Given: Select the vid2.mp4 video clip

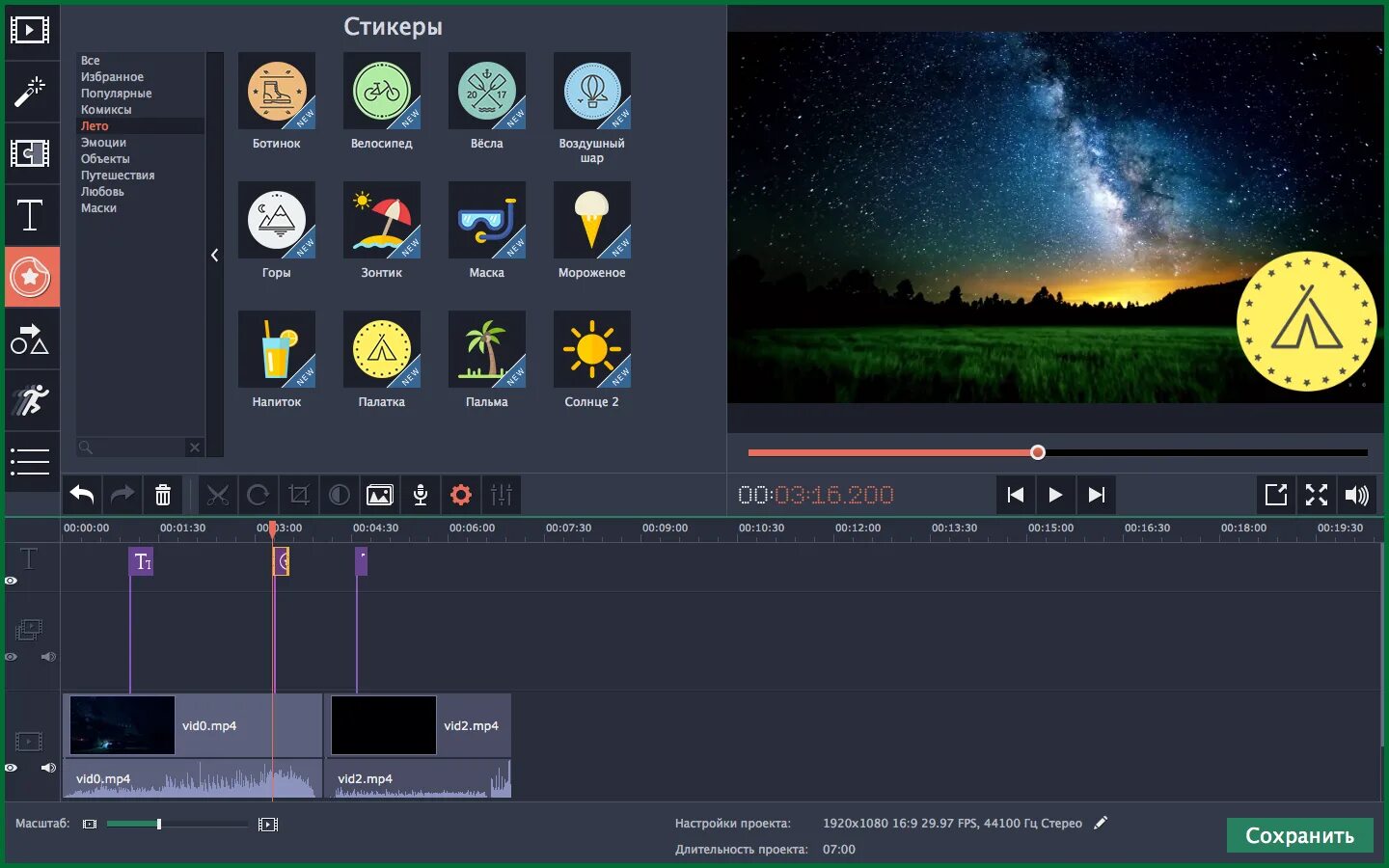Looking at the screenshot, I should (x=418, y=725).
